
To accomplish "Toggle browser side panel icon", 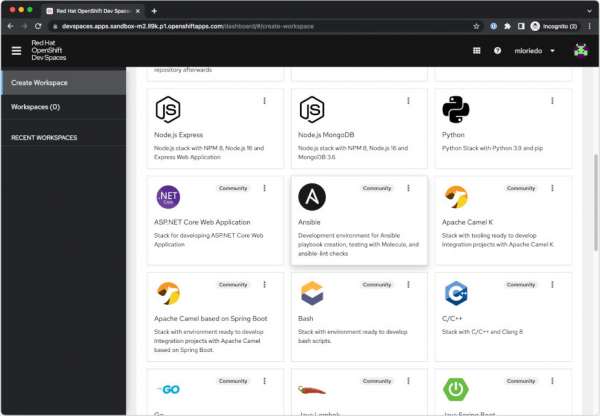I will pos(521,26).
